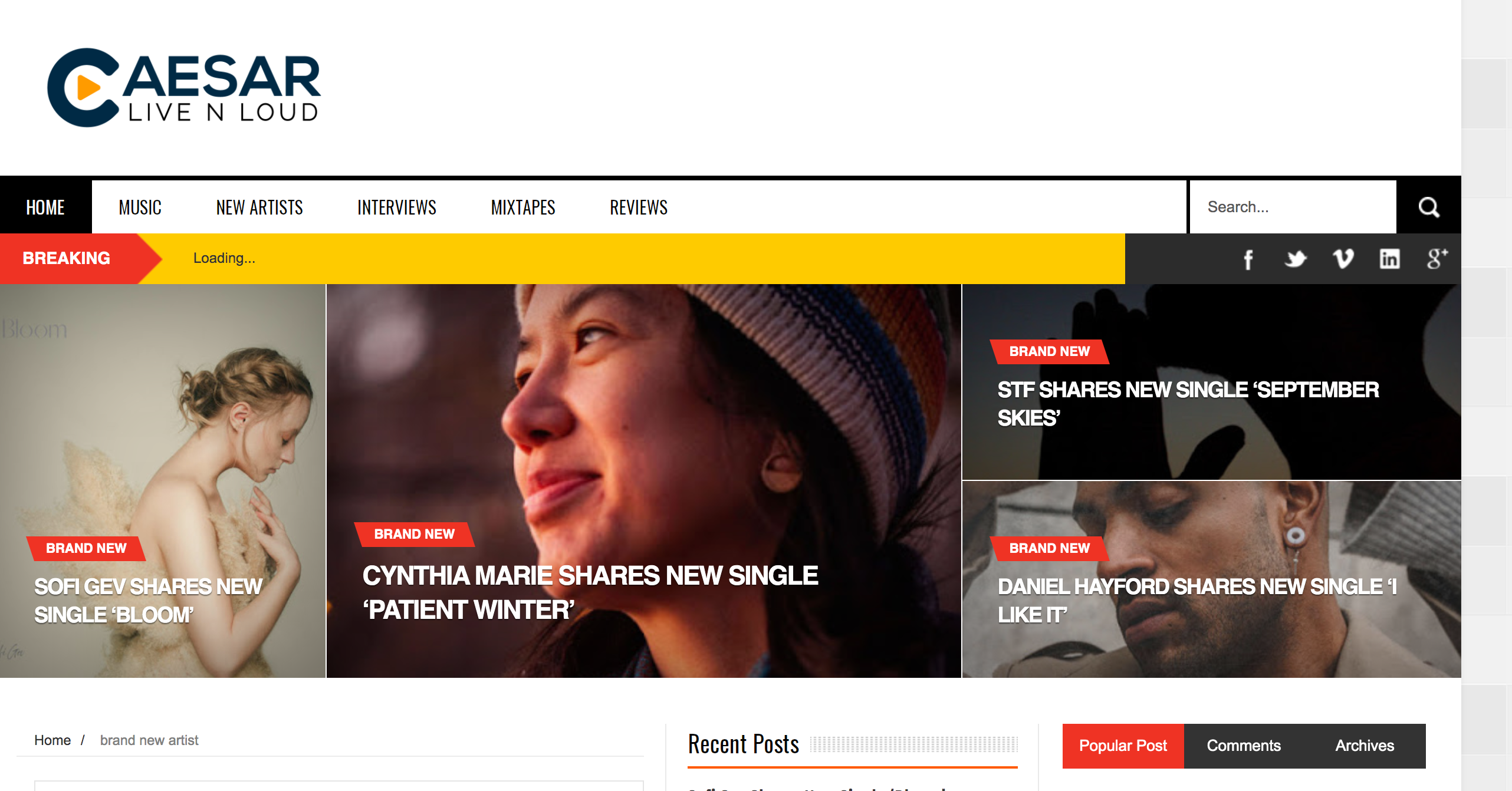The image size is (1512, 791).
Task: Select the Home menu item
Action: pos(45,207)
